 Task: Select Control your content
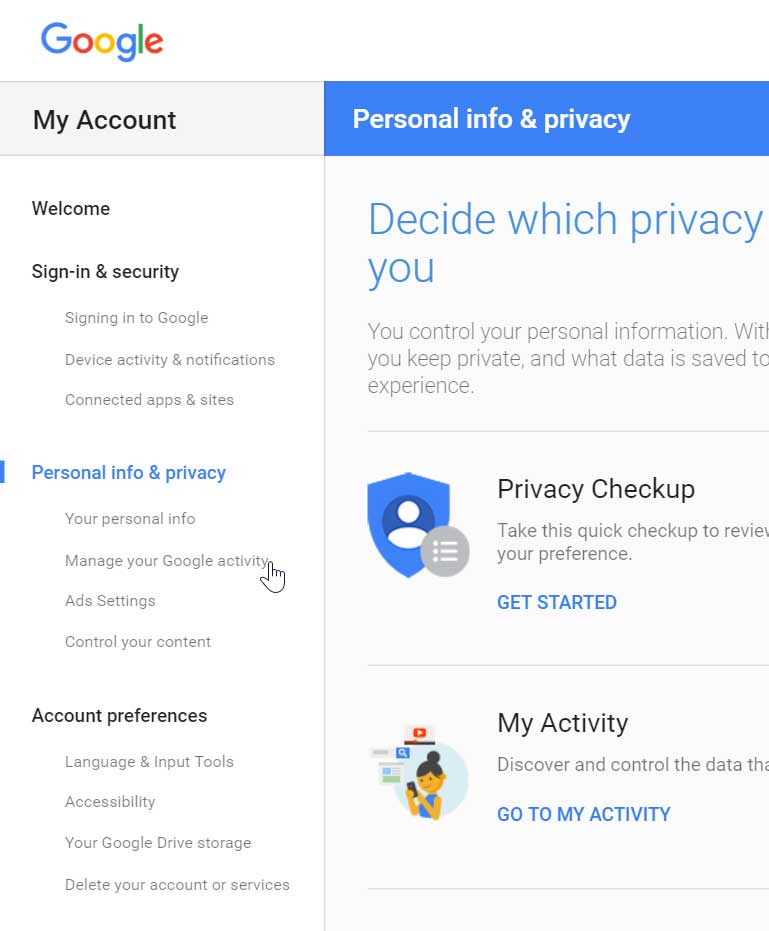137,641
